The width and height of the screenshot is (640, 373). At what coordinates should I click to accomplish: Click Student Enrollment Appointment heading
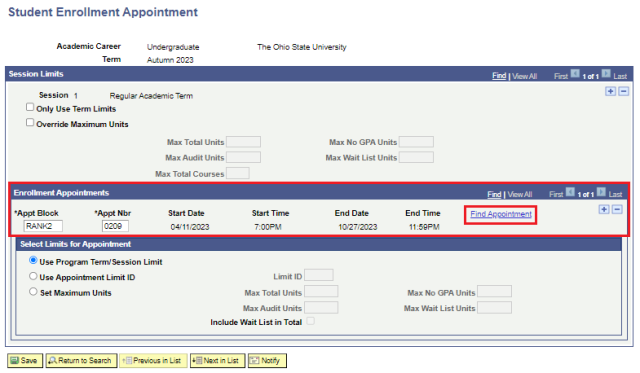(x=103, y=12)
